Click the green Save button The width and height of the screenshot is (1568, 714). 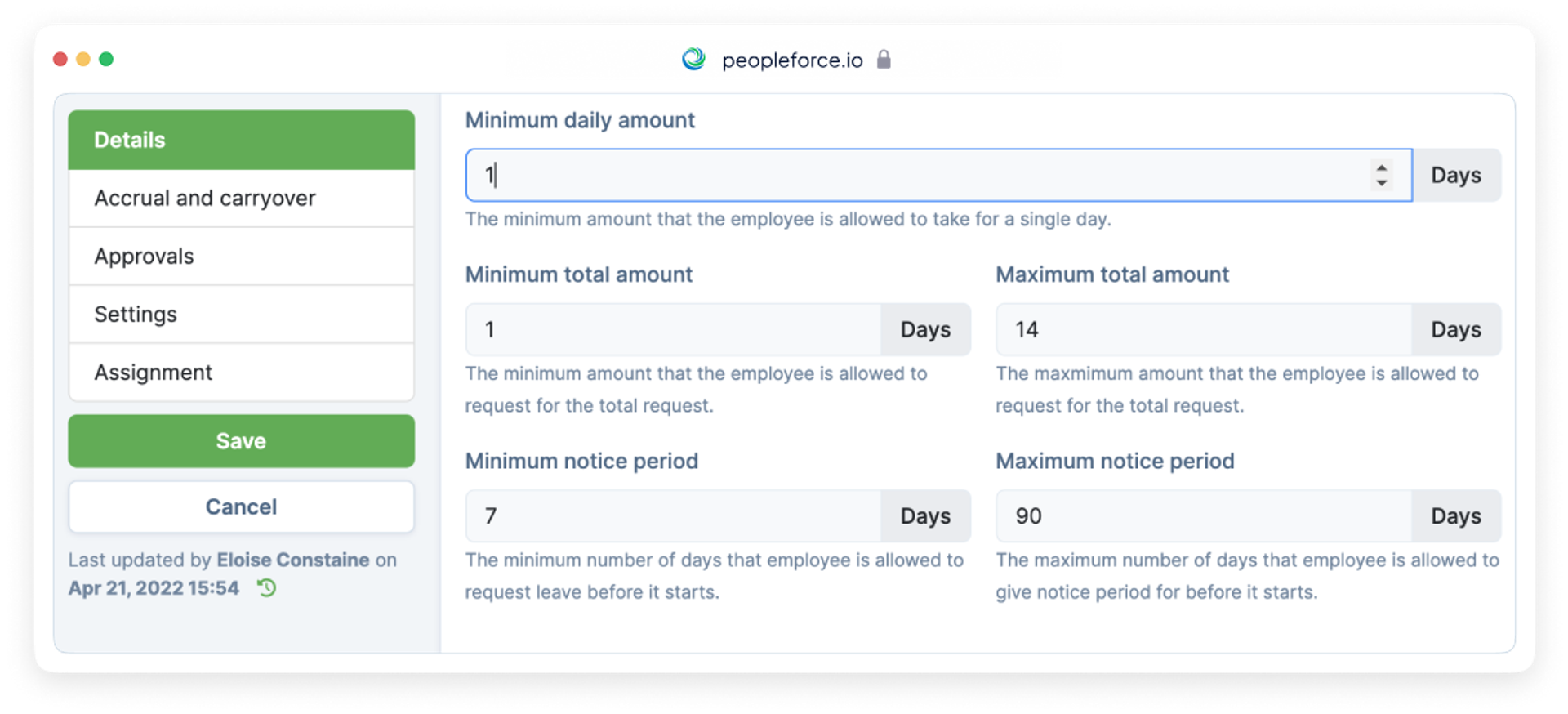click(x=241, y=441)
